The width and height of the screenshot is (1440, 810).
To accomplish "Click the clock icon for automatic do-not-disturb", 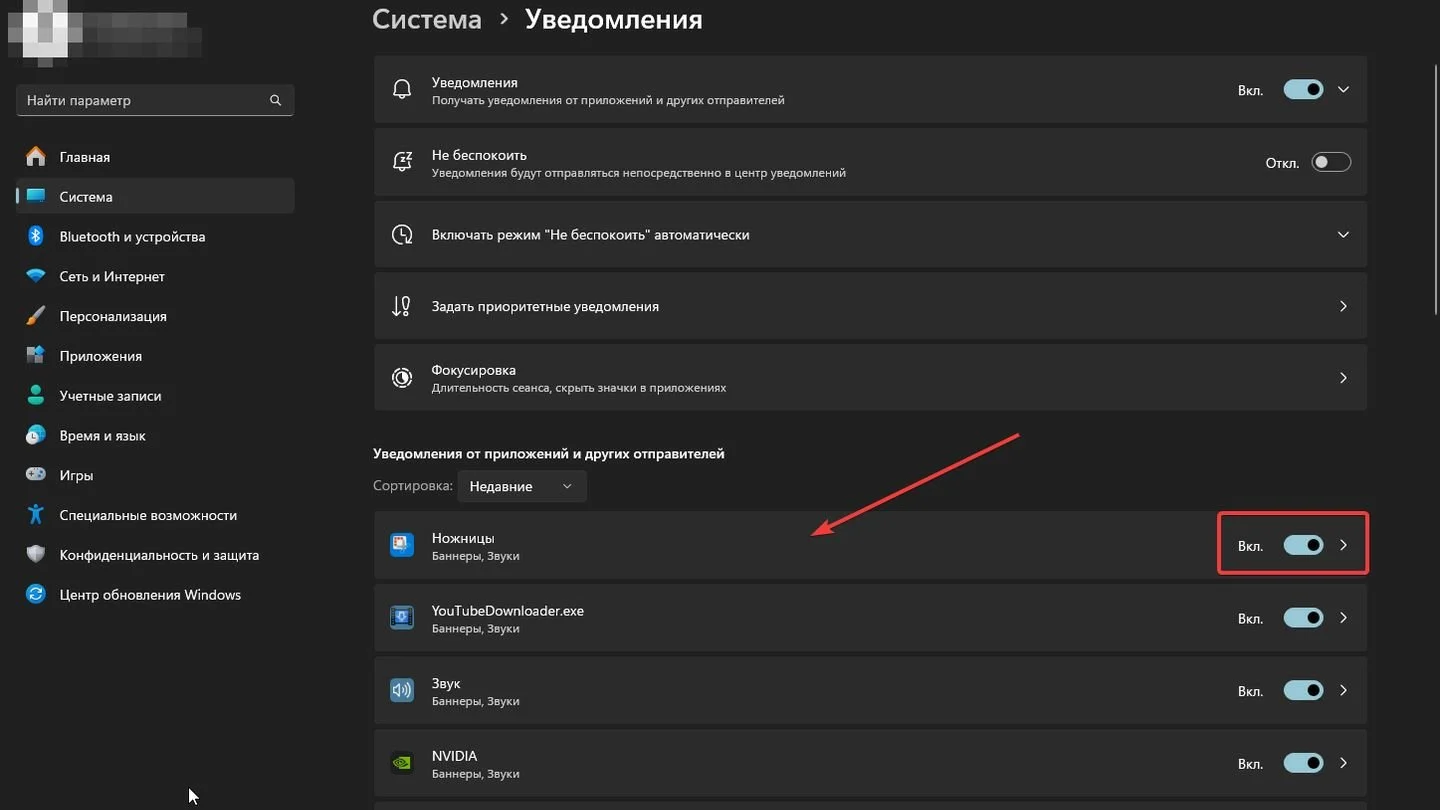I will click(x=402, y=234).
